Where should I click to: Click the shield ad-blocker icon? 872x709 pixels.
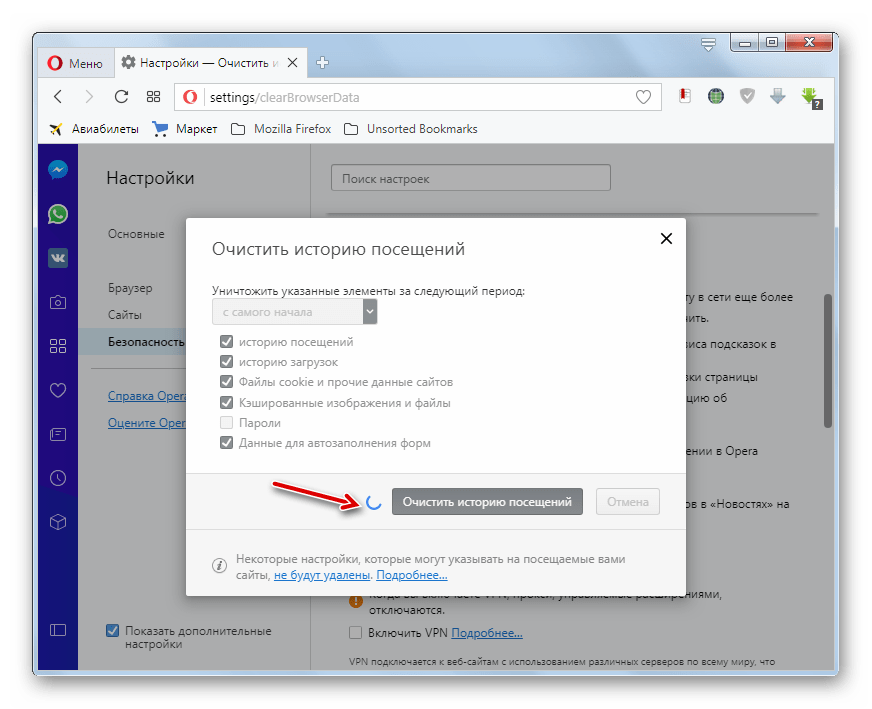pos(747,96)
